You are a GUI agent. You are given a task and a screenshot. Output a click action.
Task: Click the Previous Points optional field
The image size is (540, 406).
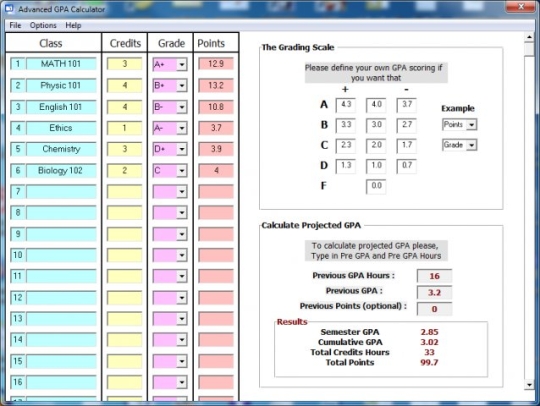pyautogui.click(x=434, y=309)
